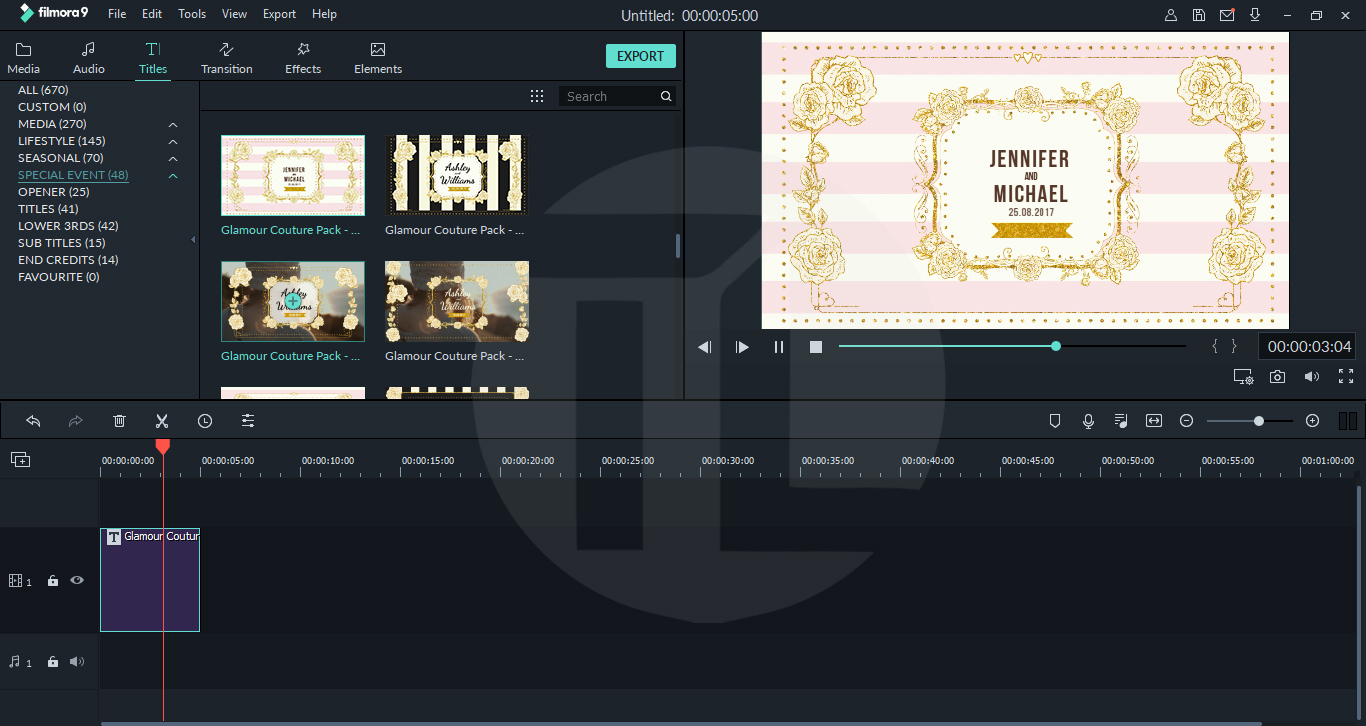Zoom timeline to fit with the fit icon
This screenshot has width=1366, height=726.
coord(1153,420)
